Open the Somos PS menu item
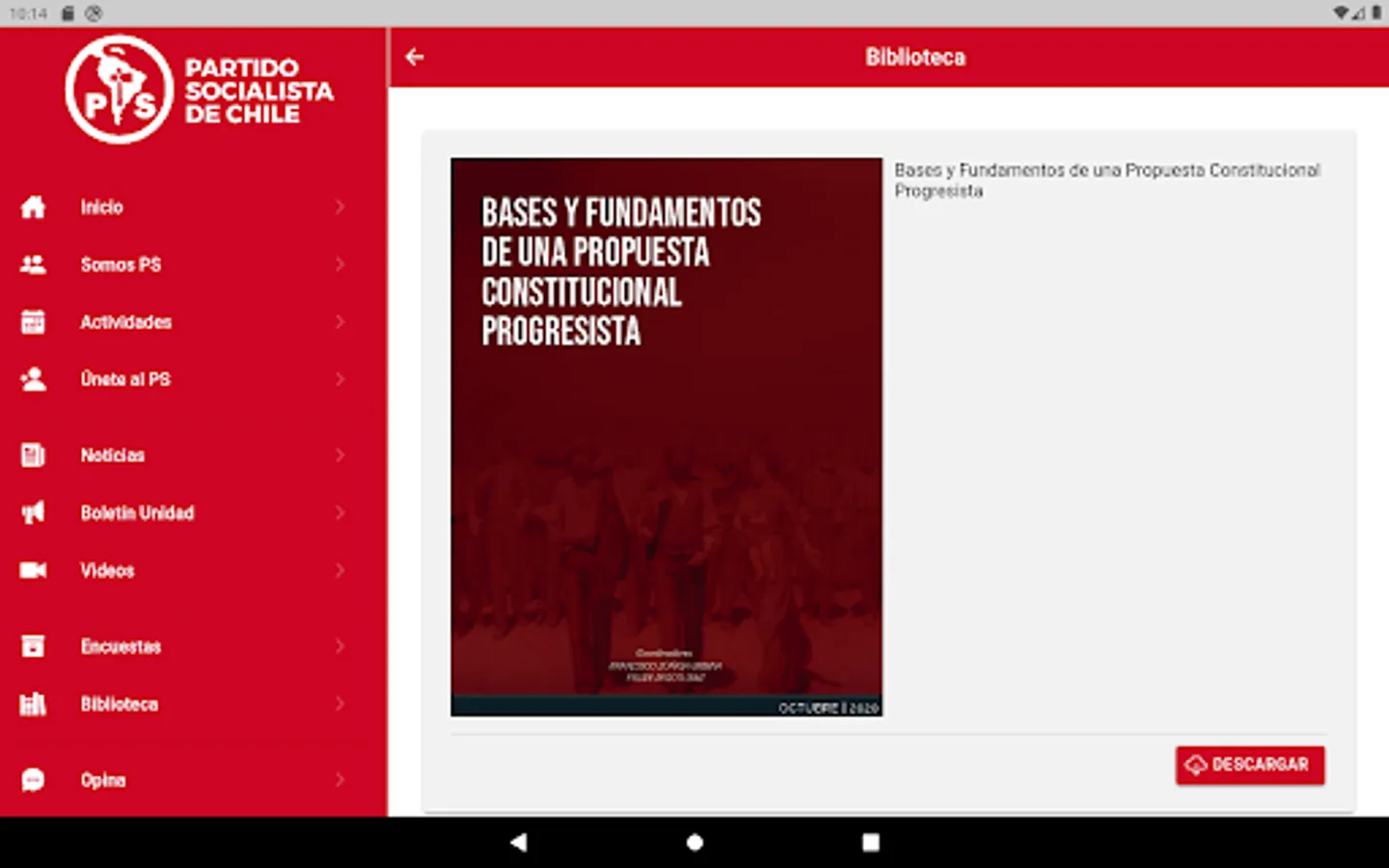1389x868 pixels. click(193, 264)
